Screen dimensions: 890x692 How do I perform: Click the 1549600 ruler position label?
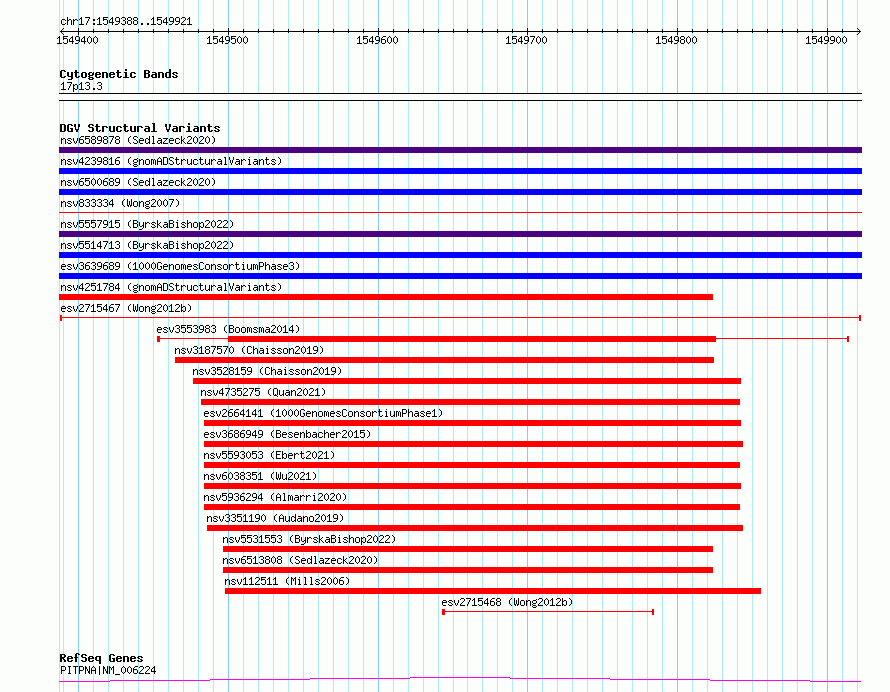click(377, 40)
